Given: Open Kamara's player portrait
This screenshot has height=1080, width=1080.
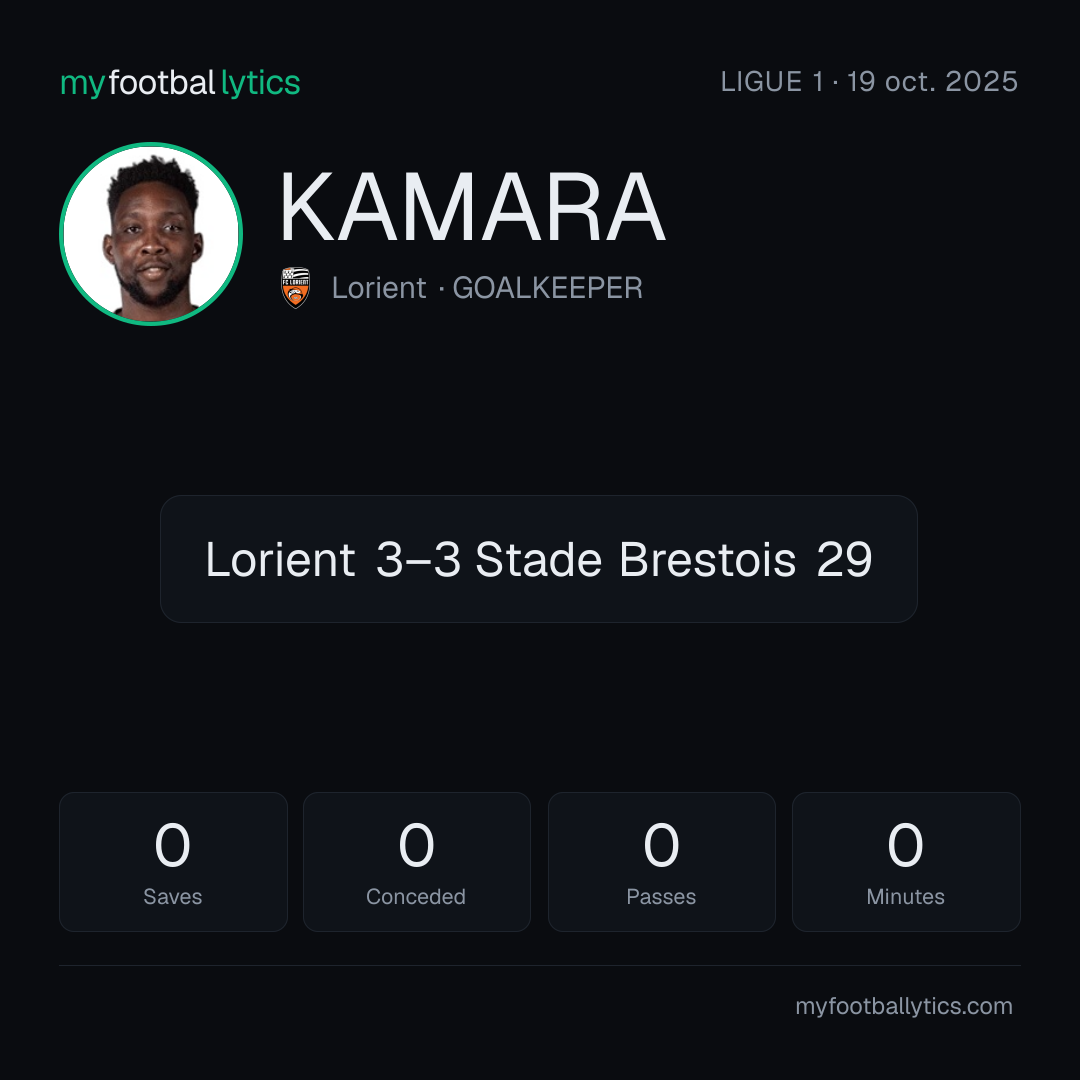Looking at the screenshot, I should (151, 233).
